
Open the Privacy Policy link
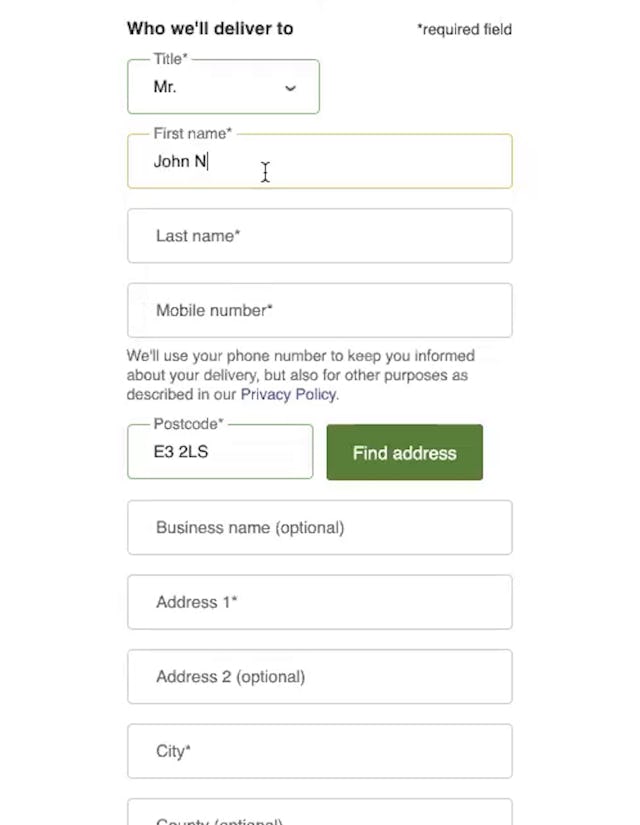point(288,394)
